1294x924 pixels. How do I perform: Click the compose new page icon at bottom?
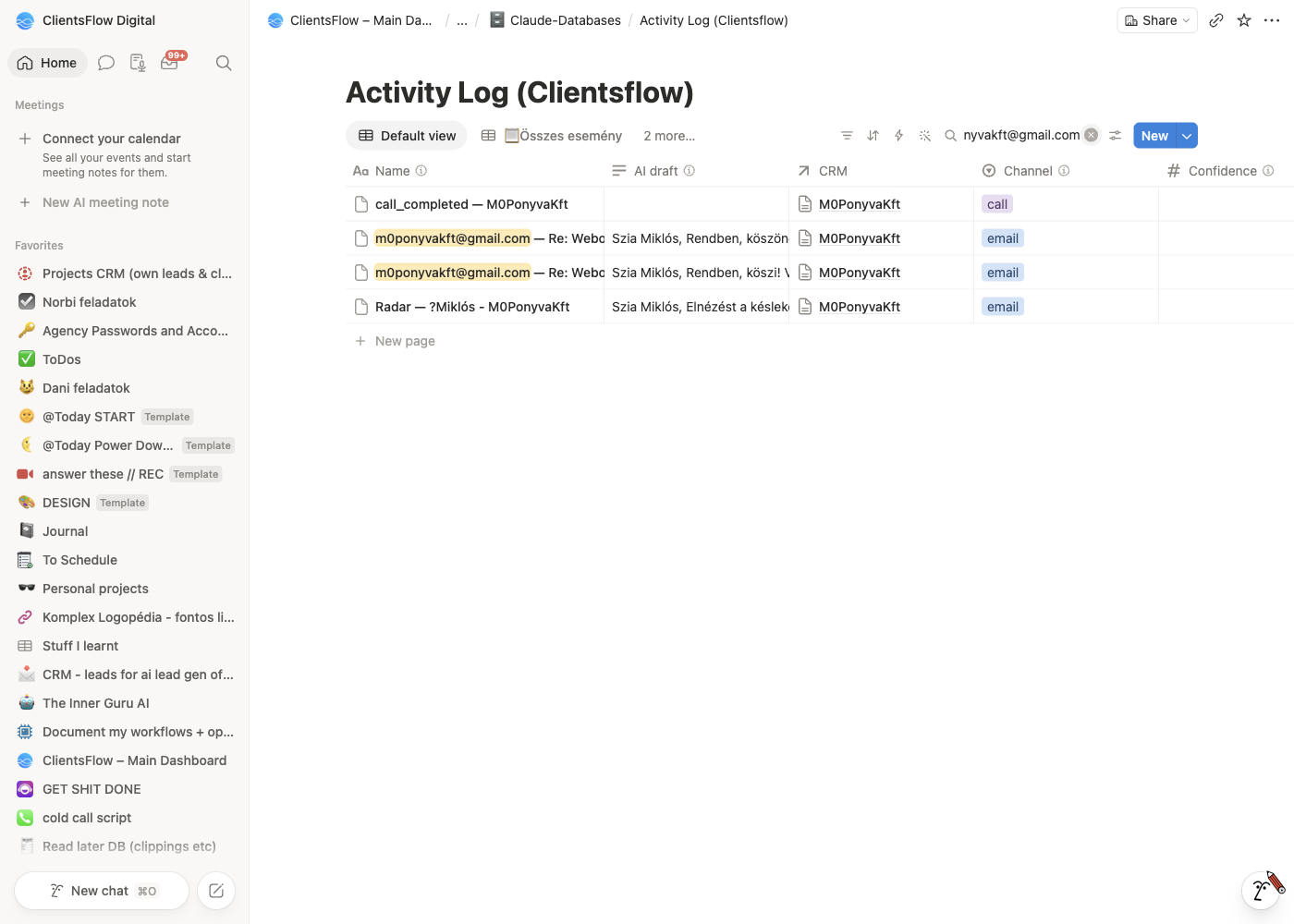[x=216, y=891]
